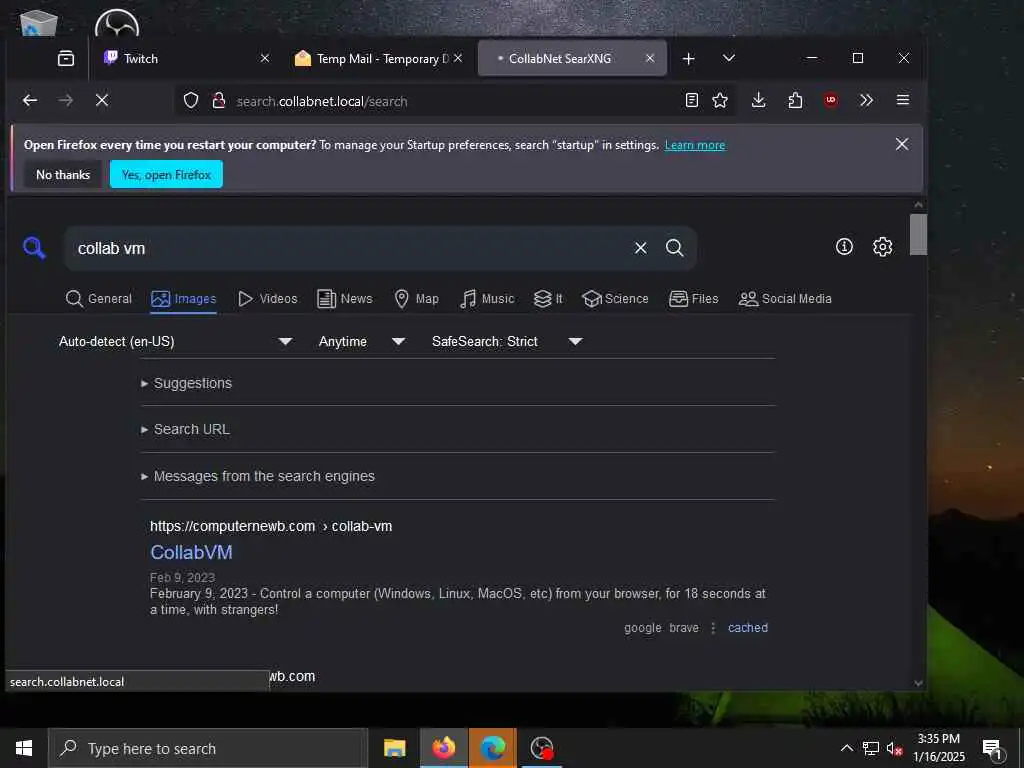Open result options three-dot menu
The height and width of the screenshot is (768, 1024).
(x=713, y=628)
